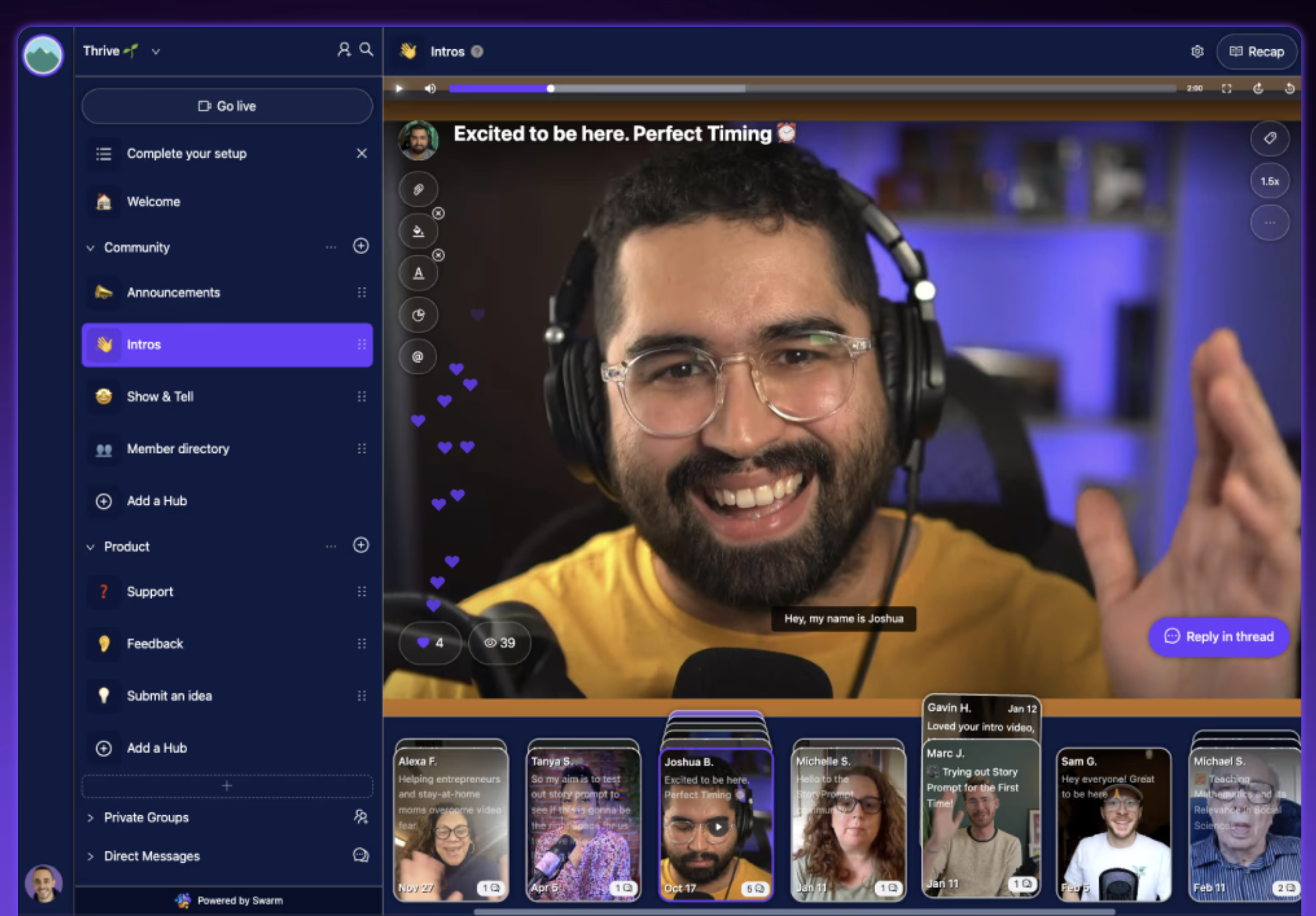Go to the Announcements hub
The width and height of the screenshot is (1316, 916).
(173, 292)
